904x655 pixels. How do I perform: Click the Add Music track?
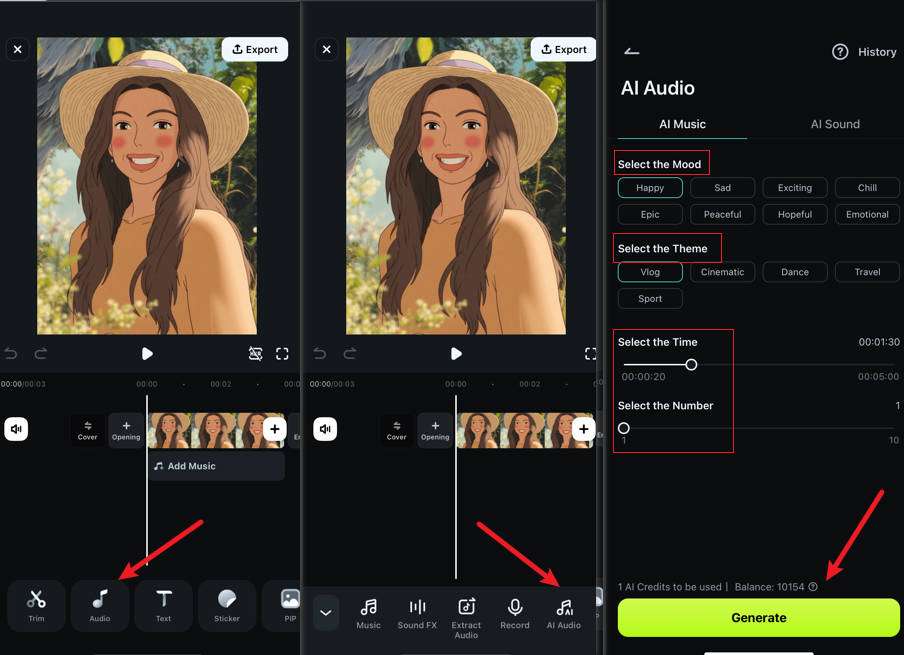pyautogui.click(x=216, y=466)
